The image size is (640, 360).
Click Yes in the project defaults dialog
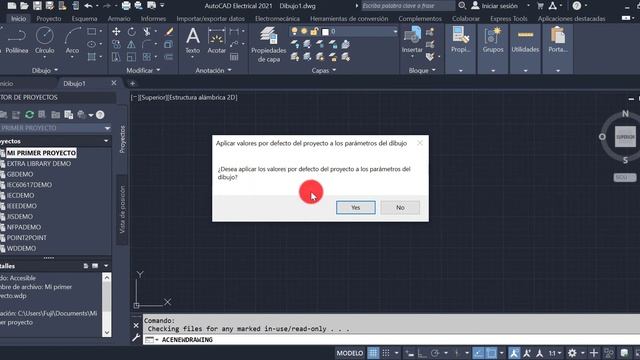tap(356, 207)
